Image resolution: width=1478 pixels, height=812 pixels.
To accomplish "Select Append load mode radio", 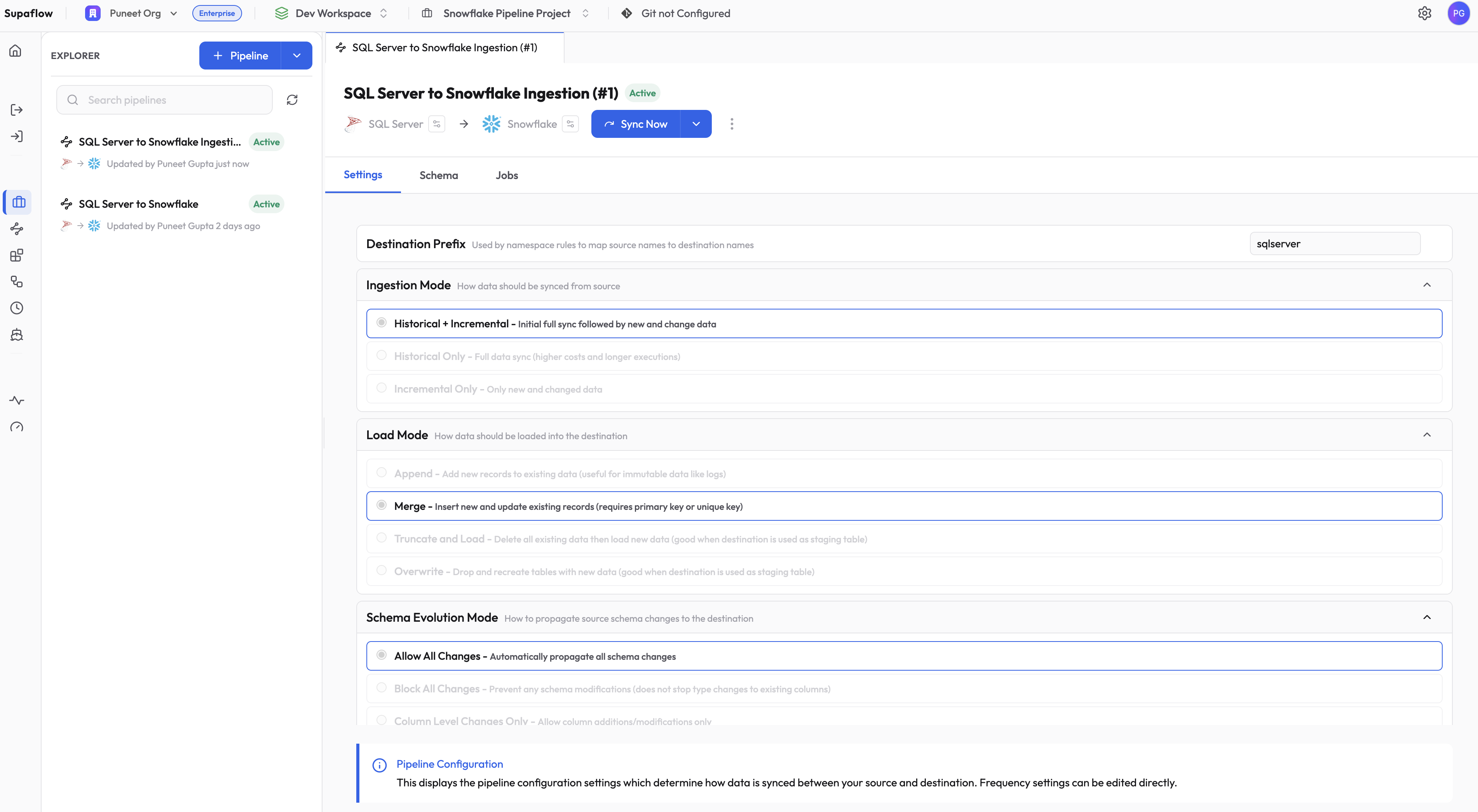I will point(382,473).
